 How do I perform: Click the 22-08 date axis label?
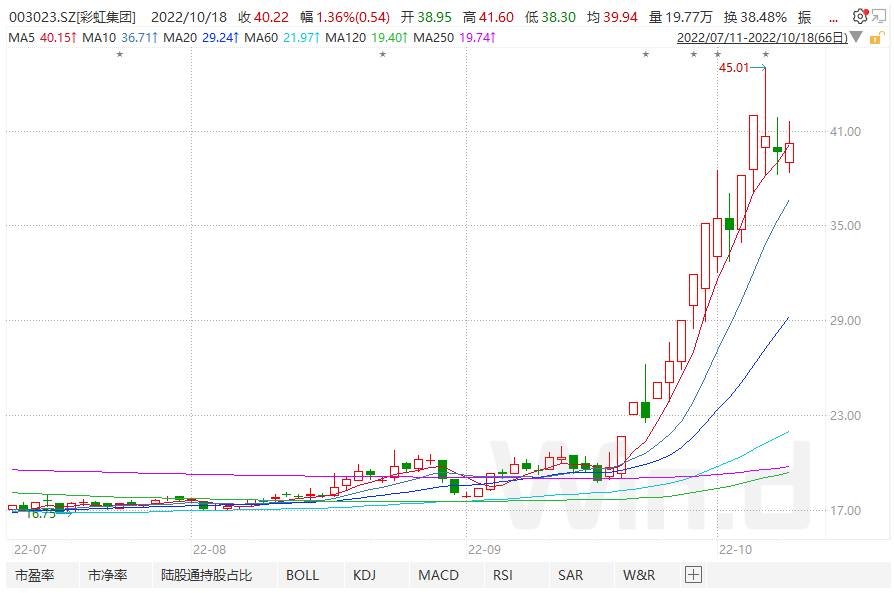[209, 550]
